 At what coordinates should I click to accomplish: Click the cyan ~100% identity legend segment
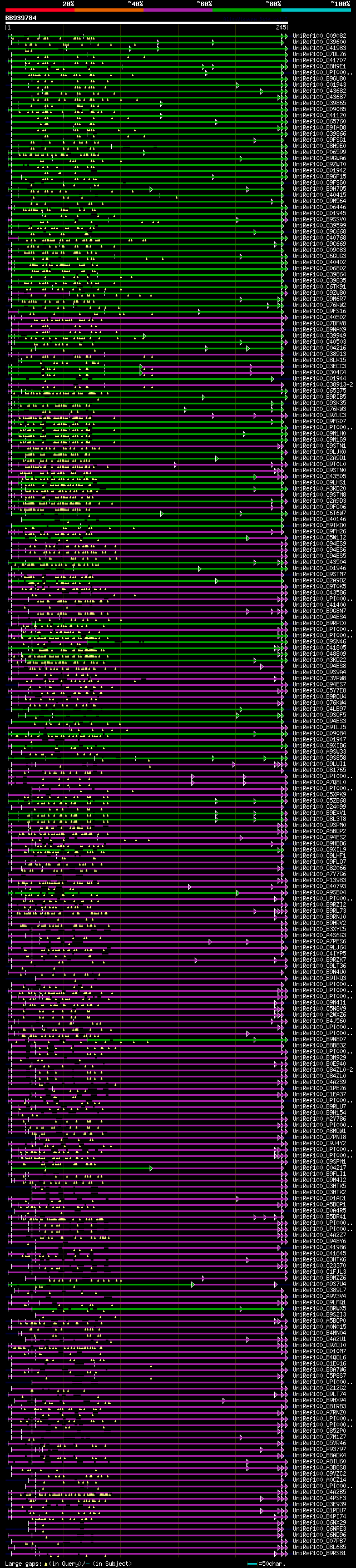click(x=317, y=10)
